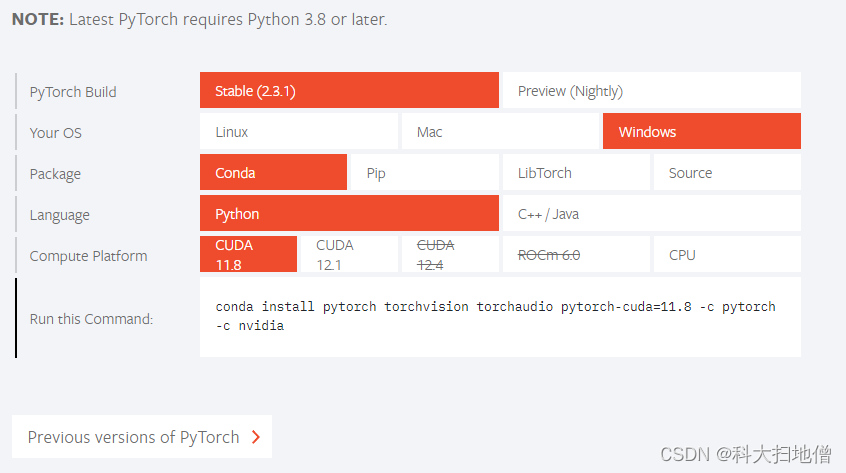Select the struck-through CUDA 12.4 option
The width and height of the screenshot is (846, 473).
(x=450, y=254)
